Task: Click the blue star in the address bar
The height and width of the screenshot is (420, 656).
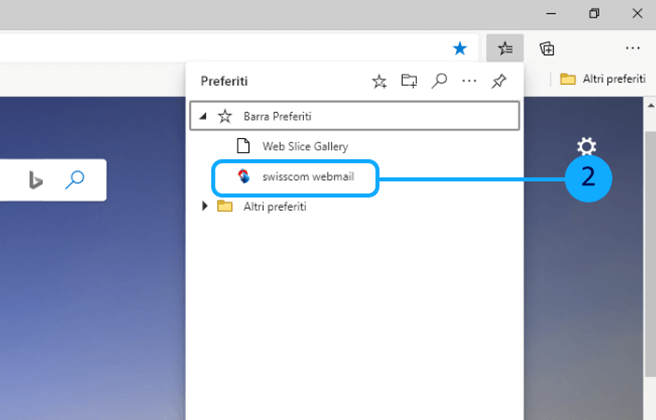Action: 460,47
